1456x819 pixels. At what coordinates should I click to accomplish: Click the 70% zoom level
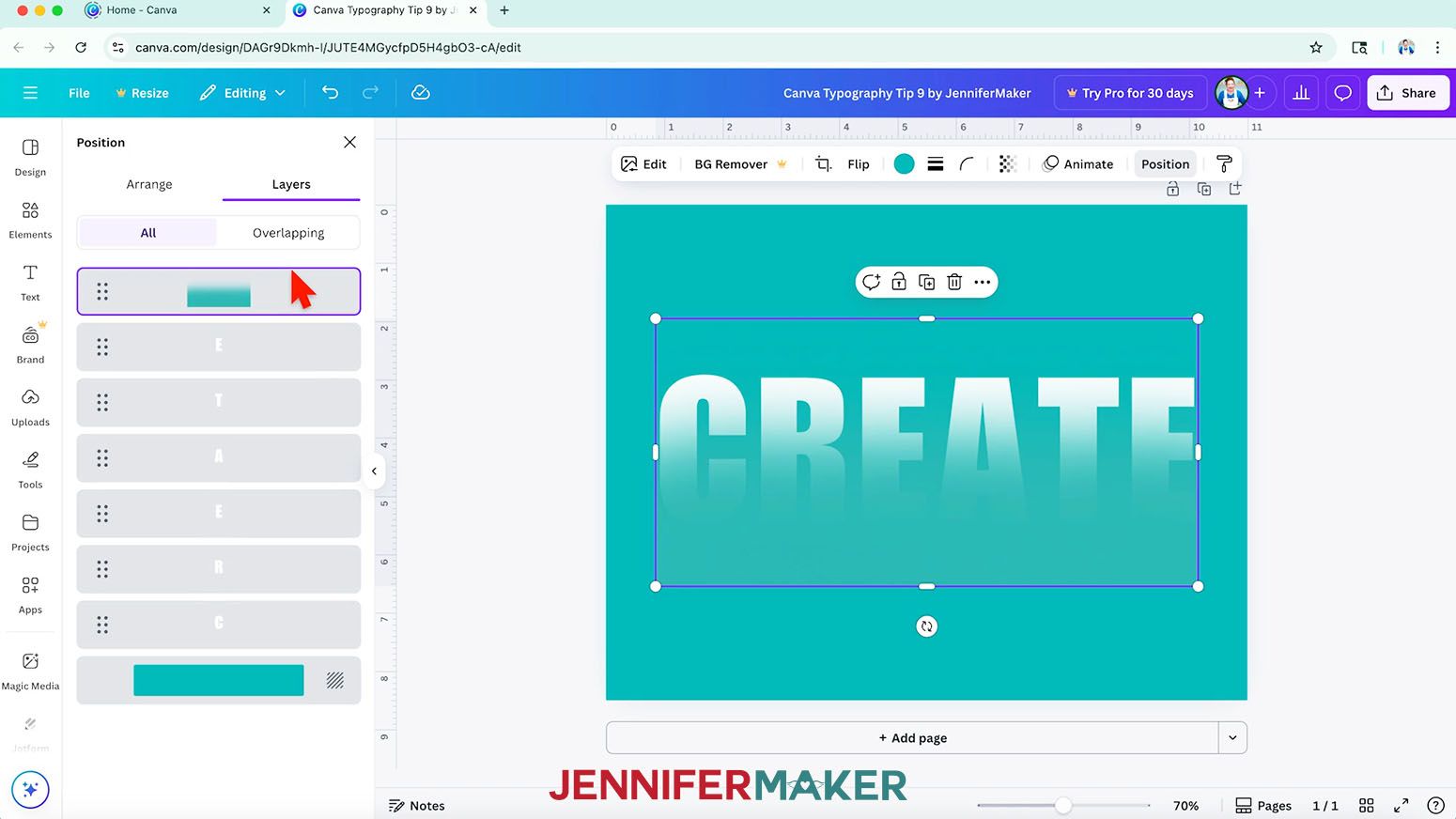[1186, 806]
